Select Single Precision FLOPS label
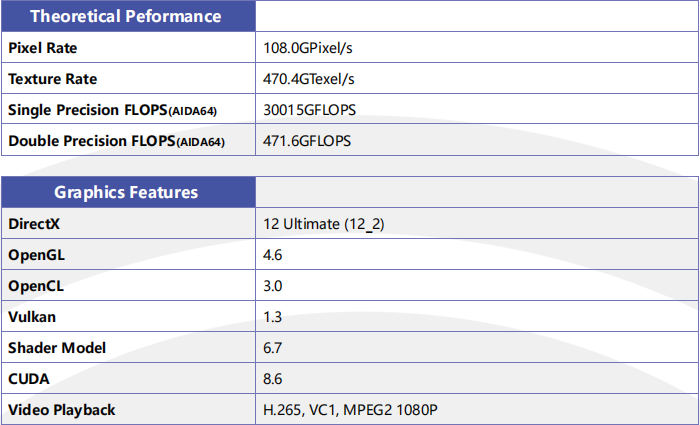 (x=112, y=110)
